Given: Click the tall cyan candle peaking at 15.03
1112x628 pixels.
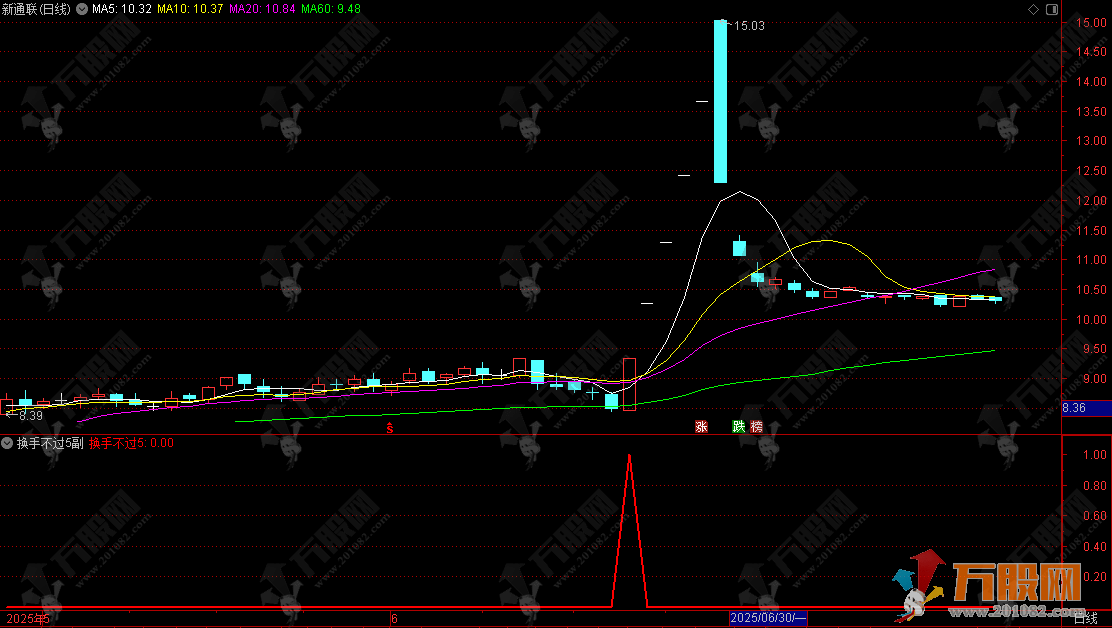Looking at the screenshot, I should coord(721,101).
